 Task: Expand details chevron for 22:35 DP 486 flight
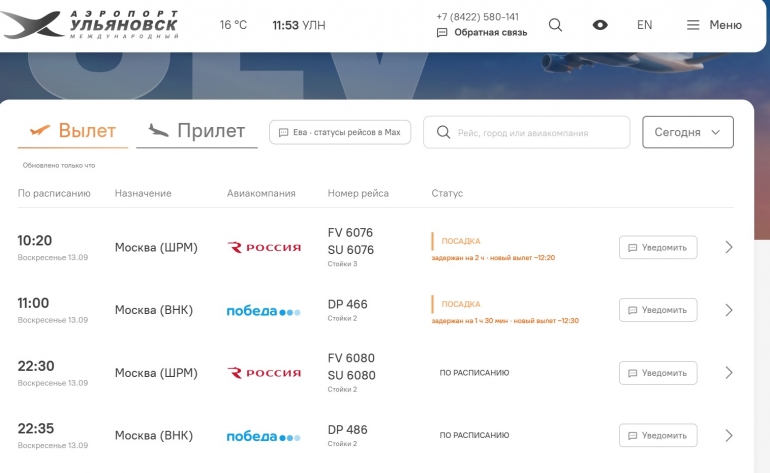point(729,435)
